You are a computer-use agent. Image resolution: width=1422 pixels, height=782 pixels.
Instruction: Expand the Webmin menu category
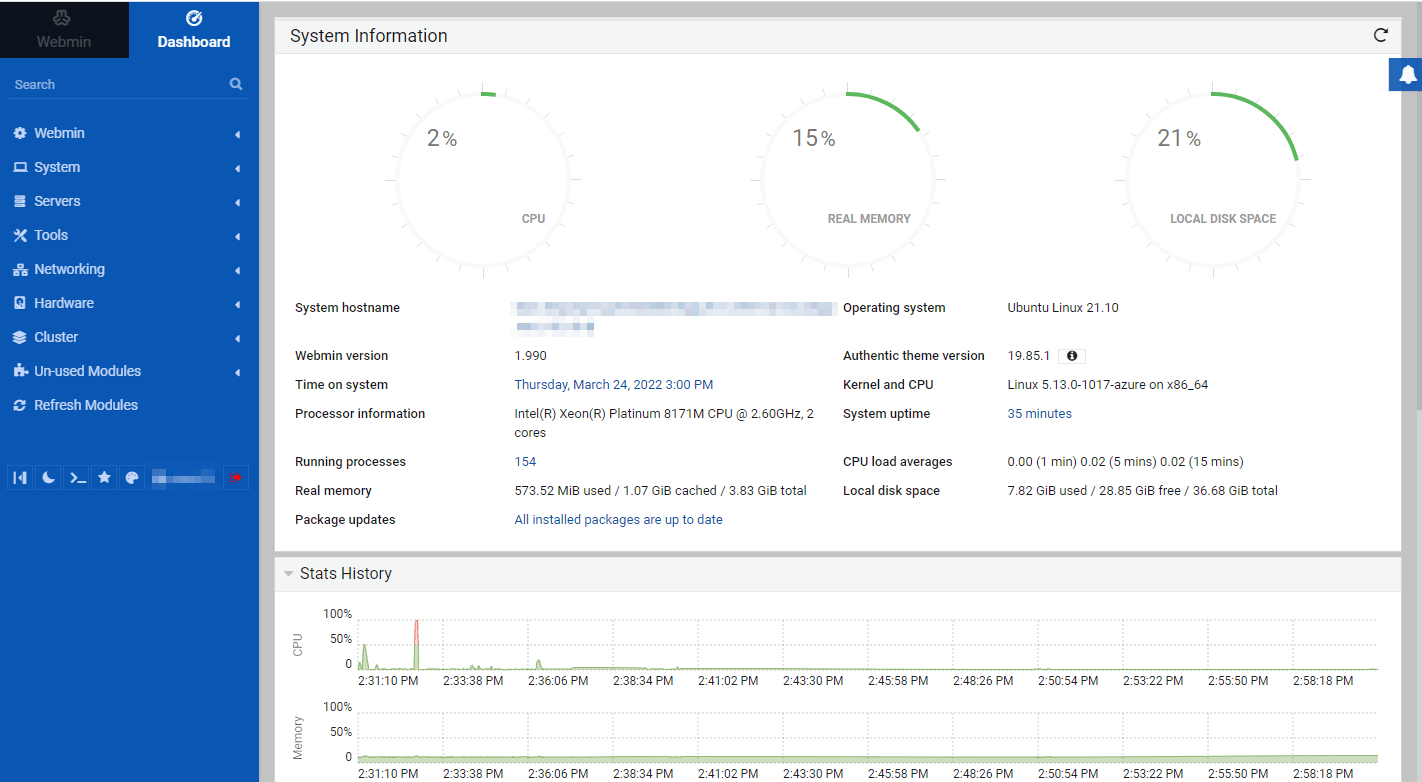click(x=60, y=133)
